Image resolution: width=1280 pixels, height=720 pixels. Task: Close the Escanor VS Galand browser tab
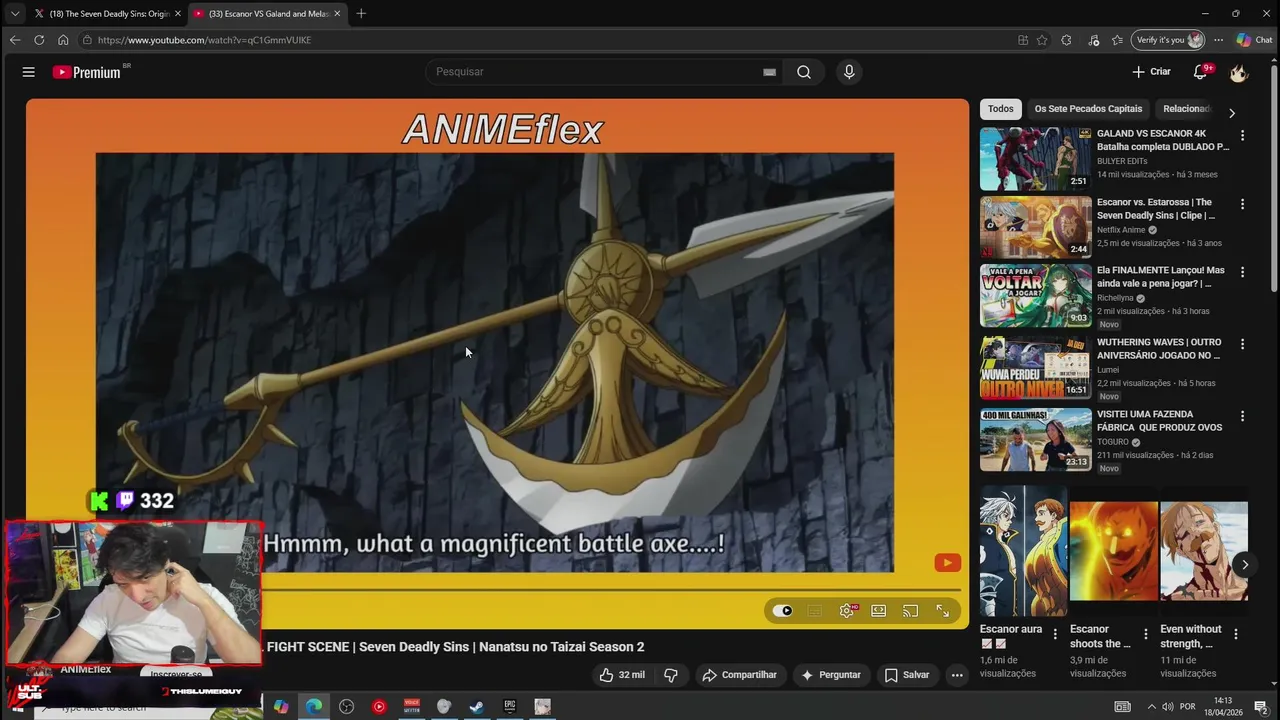point(337,14)
